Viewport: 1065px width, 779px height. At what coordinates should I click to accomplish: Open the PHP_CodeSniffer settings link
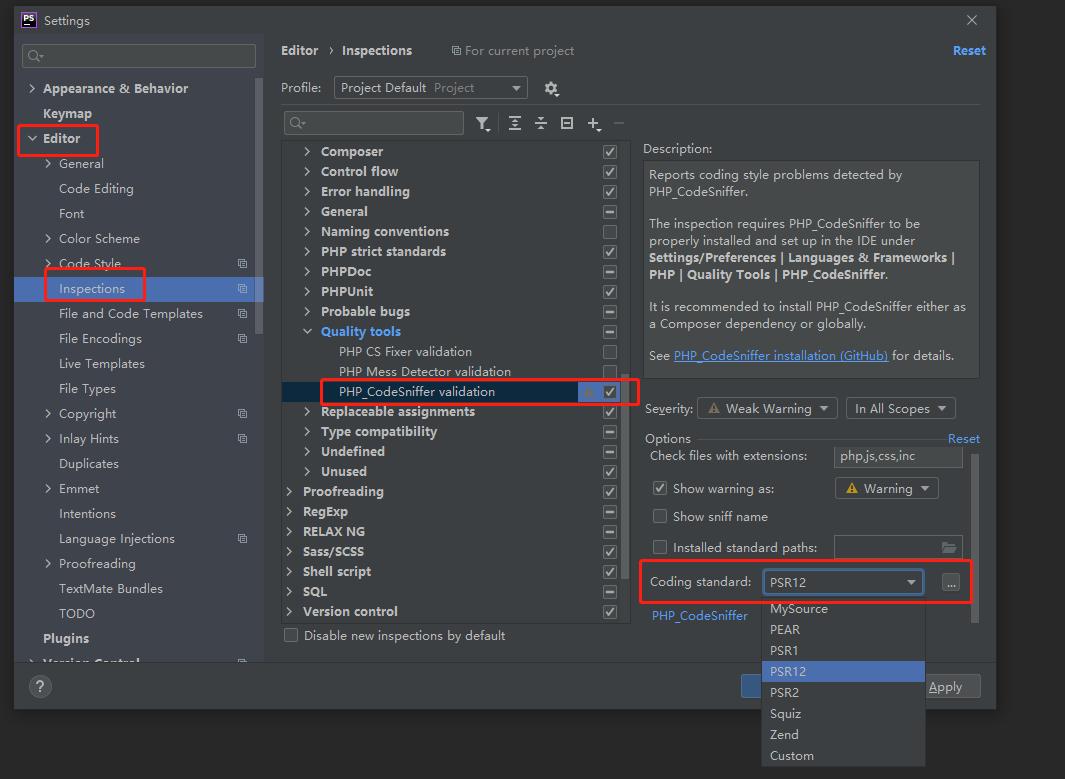coord(700,615)
